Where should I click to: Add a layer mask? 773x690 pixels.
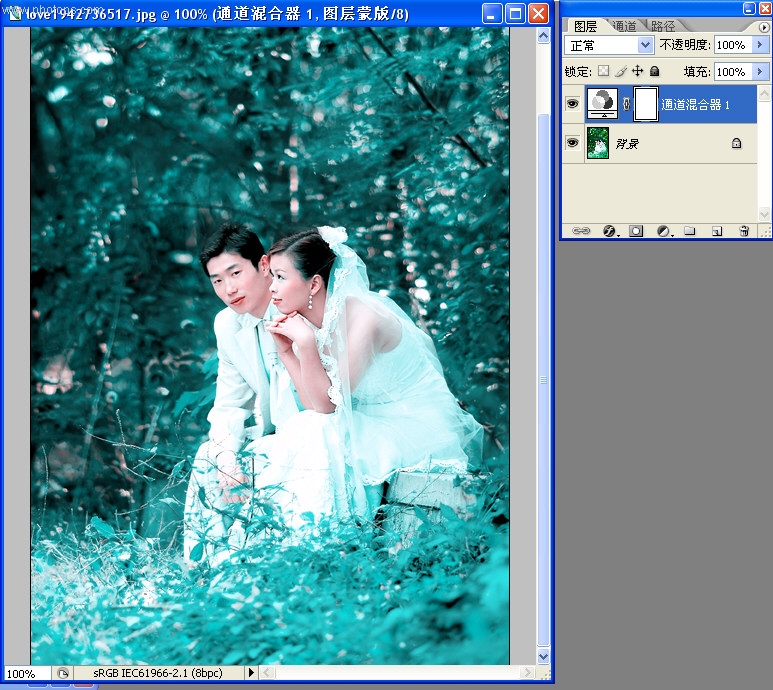636,231
